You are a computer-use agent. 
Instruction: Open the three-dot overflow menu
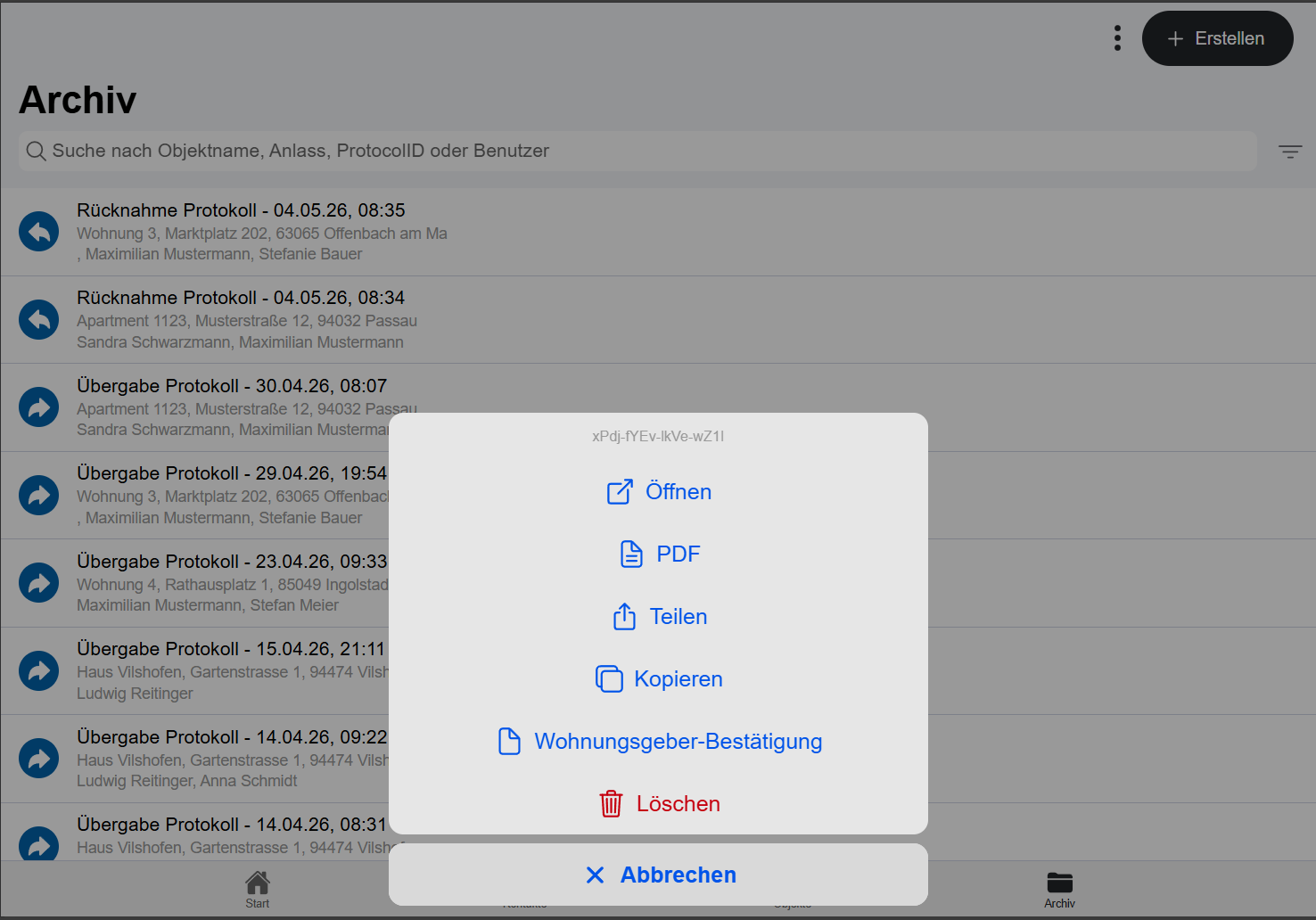1117,38
